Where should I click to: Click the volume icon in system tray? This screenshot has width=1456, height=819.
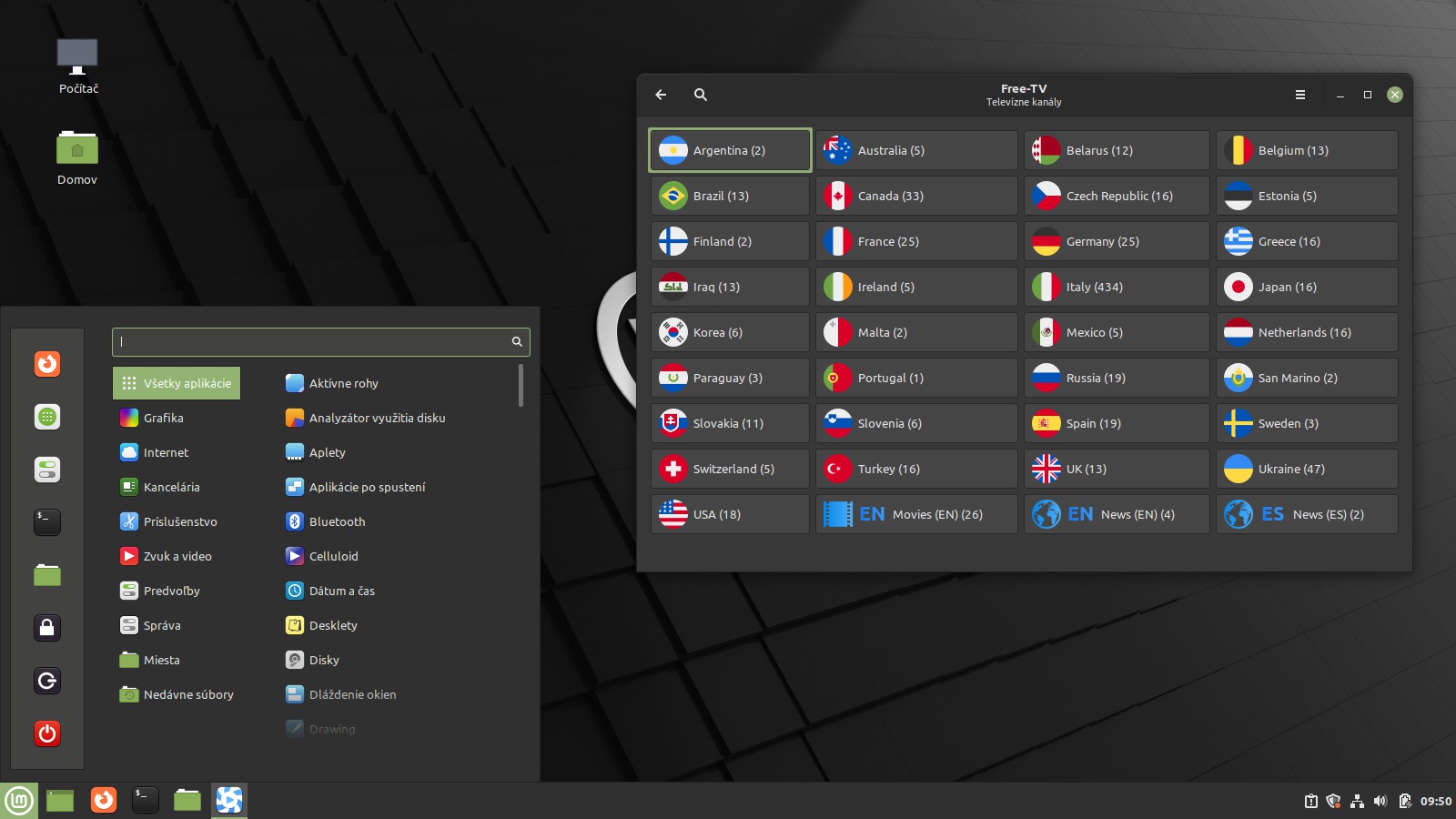(1380, 802)
